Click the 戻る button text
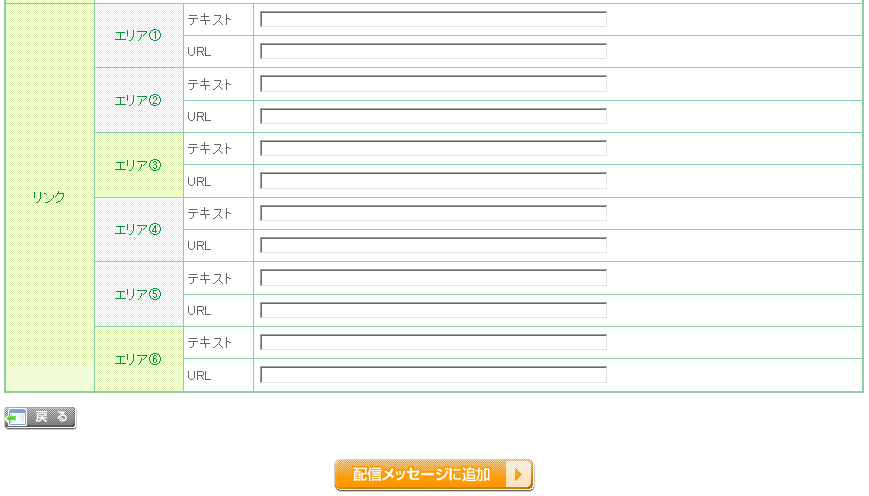This screenshot has width=869, height=496. (x=51, y=417)
